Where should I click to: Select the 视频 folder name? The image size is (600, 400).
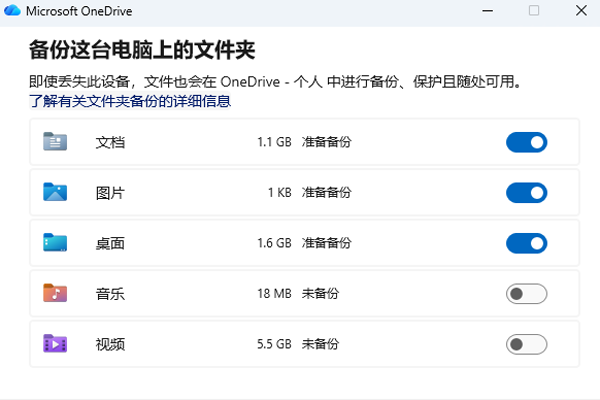tap(110, 344)
